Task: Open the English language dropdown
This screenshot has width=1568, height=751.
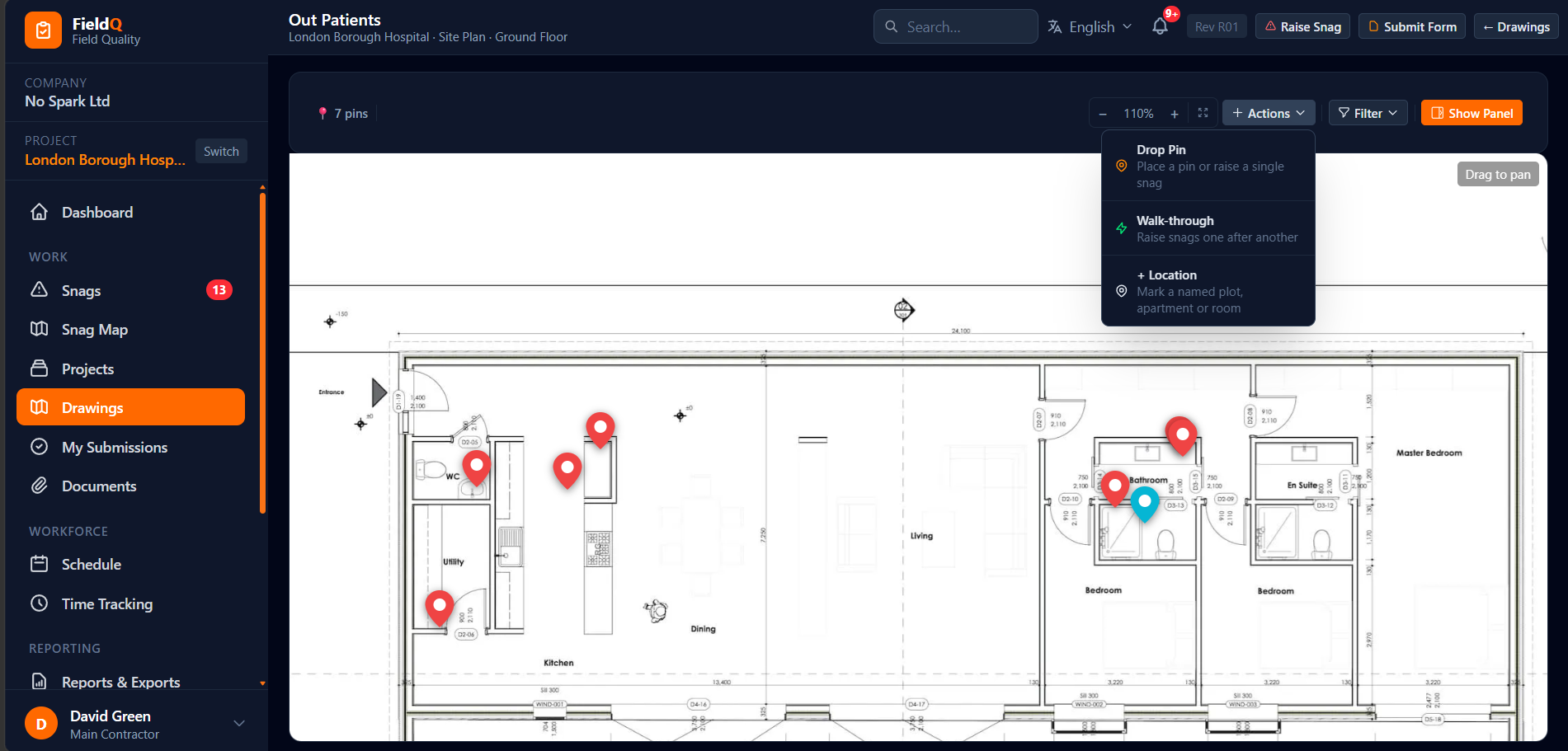Action: [1090, 26]
